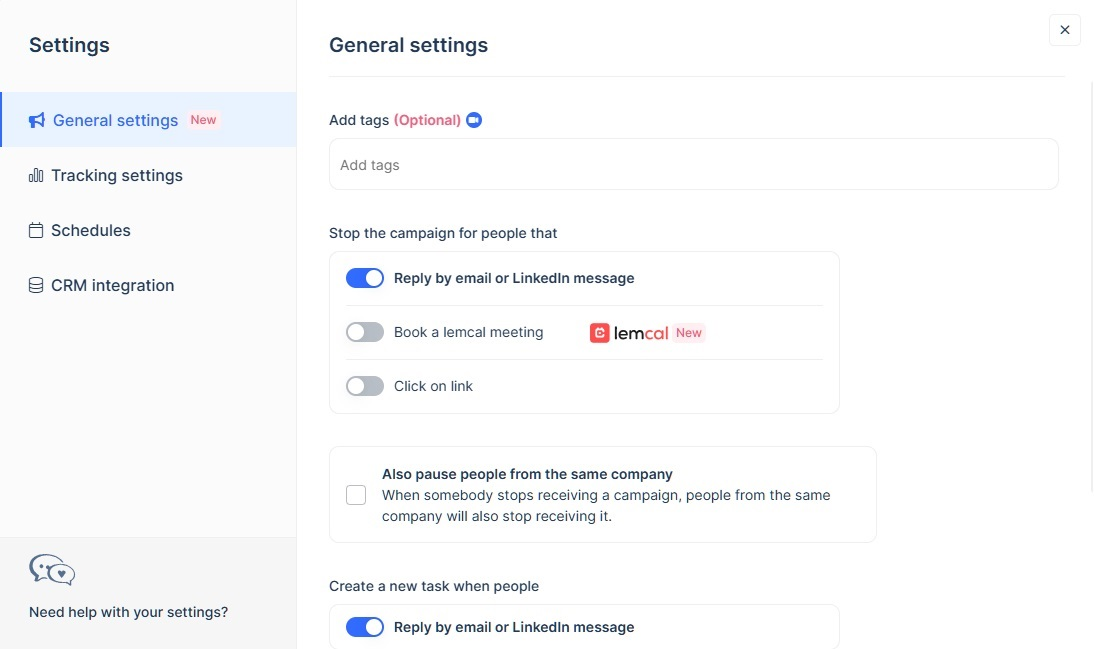The height and width of the screenshot is (649, 1094).
Task: Open the help chat bubble icon
Action: tap(51, 569)
